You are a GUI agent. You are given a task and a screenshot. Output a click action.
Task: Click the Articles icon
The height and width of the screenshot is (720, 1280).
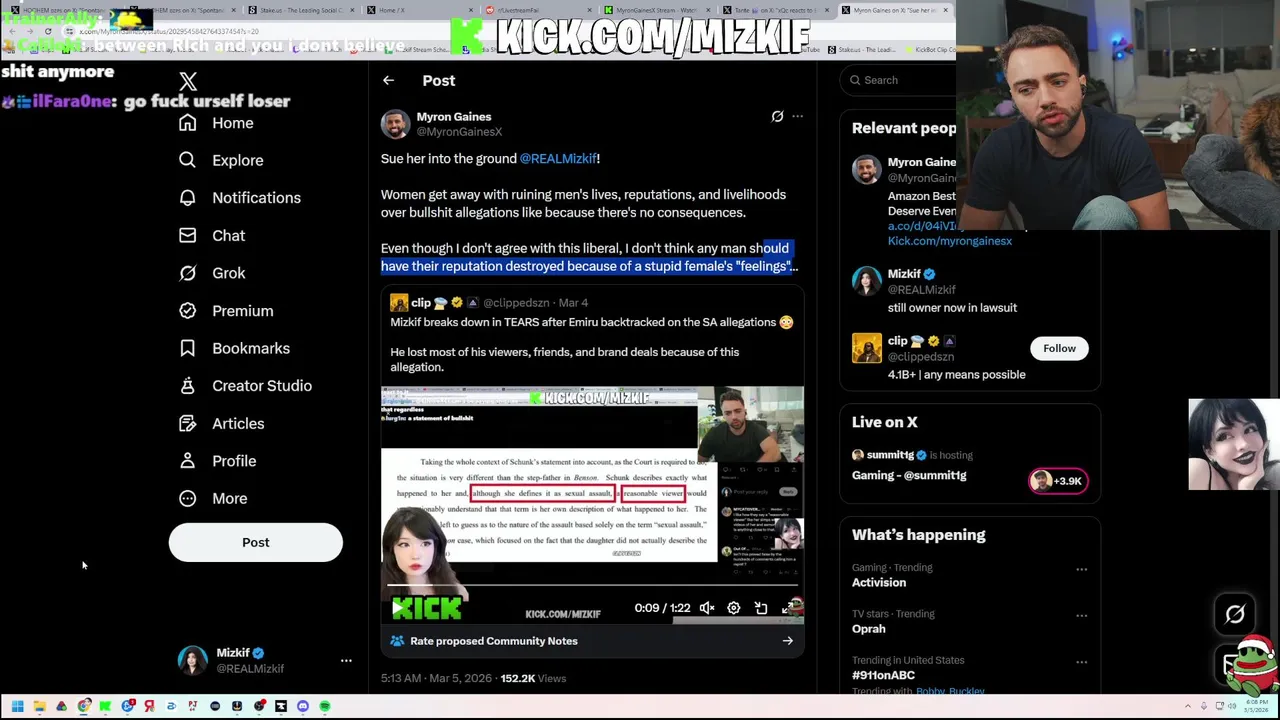[187, 424]
